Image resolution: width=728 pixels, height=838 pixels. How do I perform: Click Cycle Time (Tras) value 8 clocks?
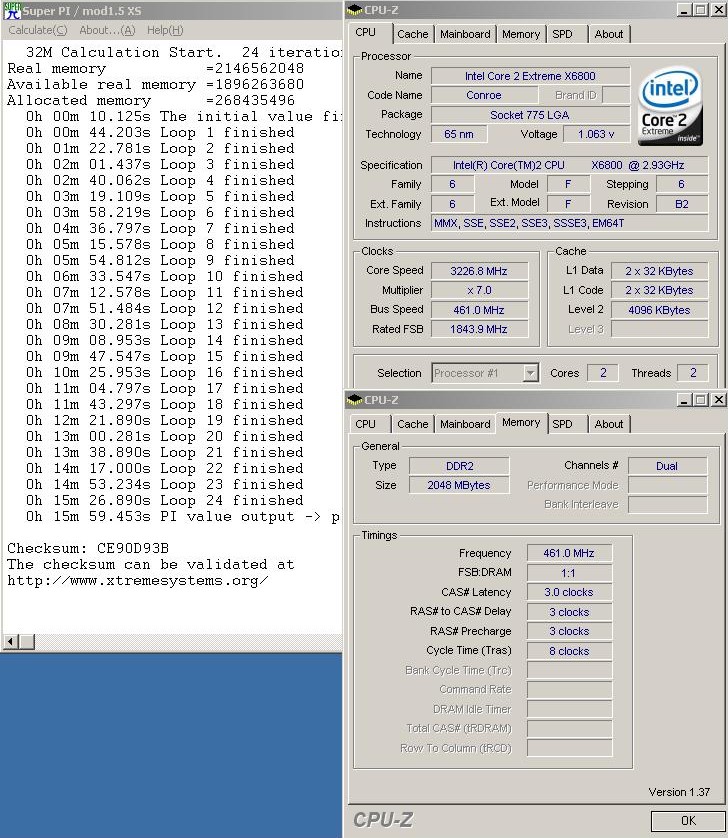click(x=569, y=651)
